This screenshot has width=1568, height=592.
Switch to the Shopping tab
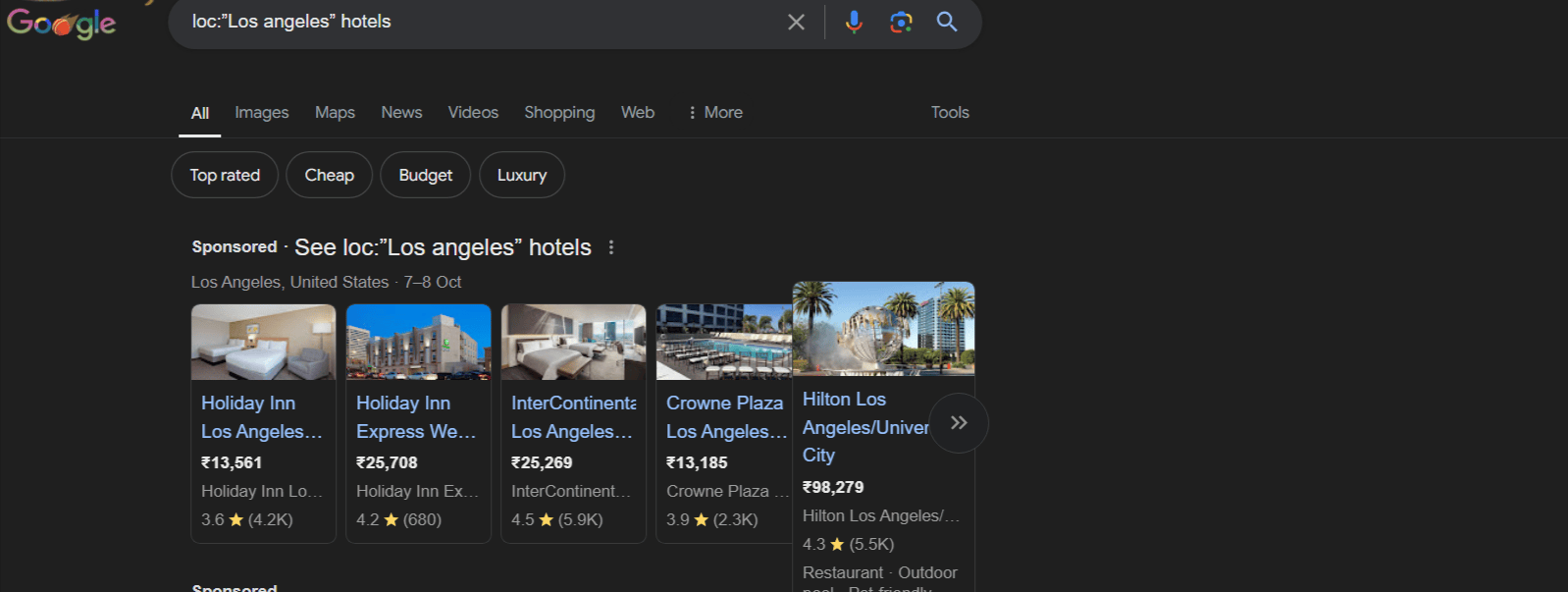click(559, 113)
